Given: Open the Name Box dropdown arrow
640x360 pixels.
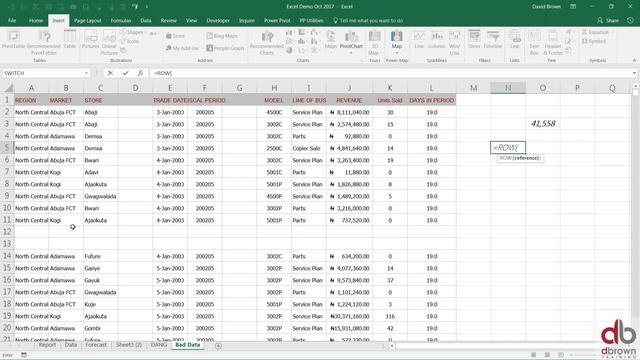Looking at the screenshot, I should tap(86, 73).
